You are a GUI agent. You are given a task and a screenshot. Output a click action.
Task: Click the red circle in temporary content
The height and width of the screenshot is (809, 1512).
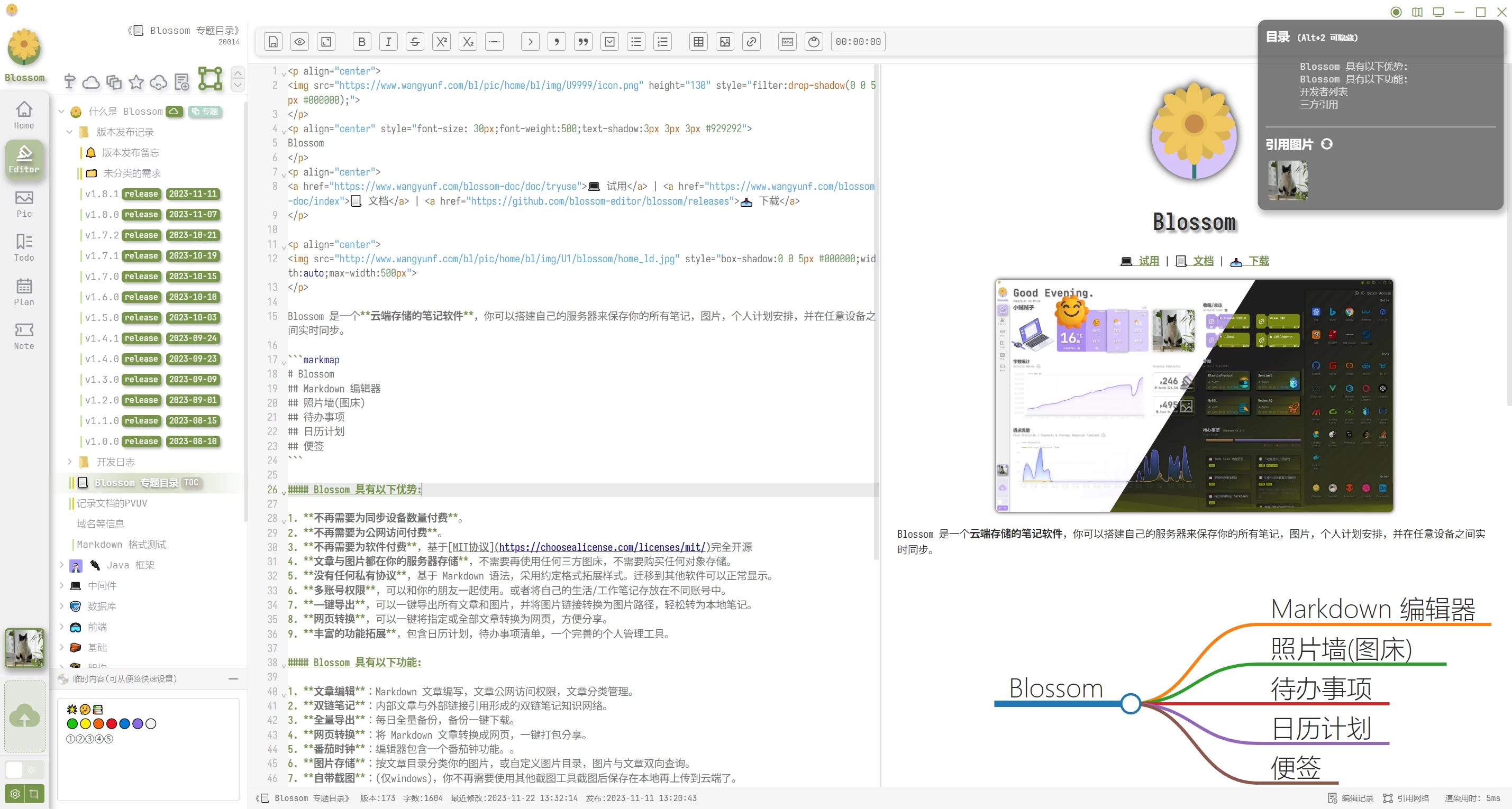click(112, 724)
